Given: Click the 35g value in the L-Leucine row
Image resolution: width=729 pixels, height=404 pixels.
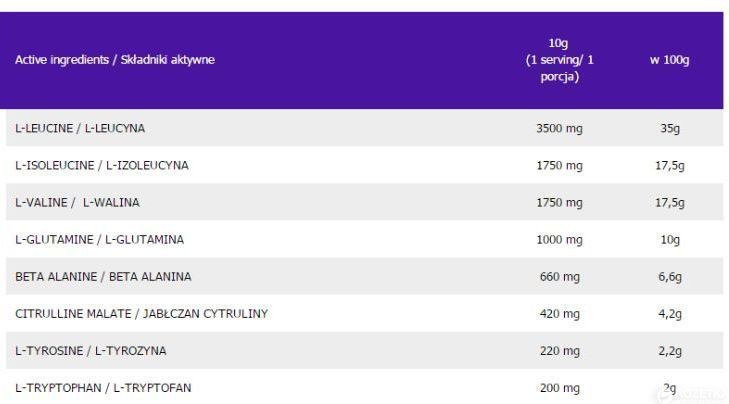Looking at the screenshot, I should click(670, 128).
